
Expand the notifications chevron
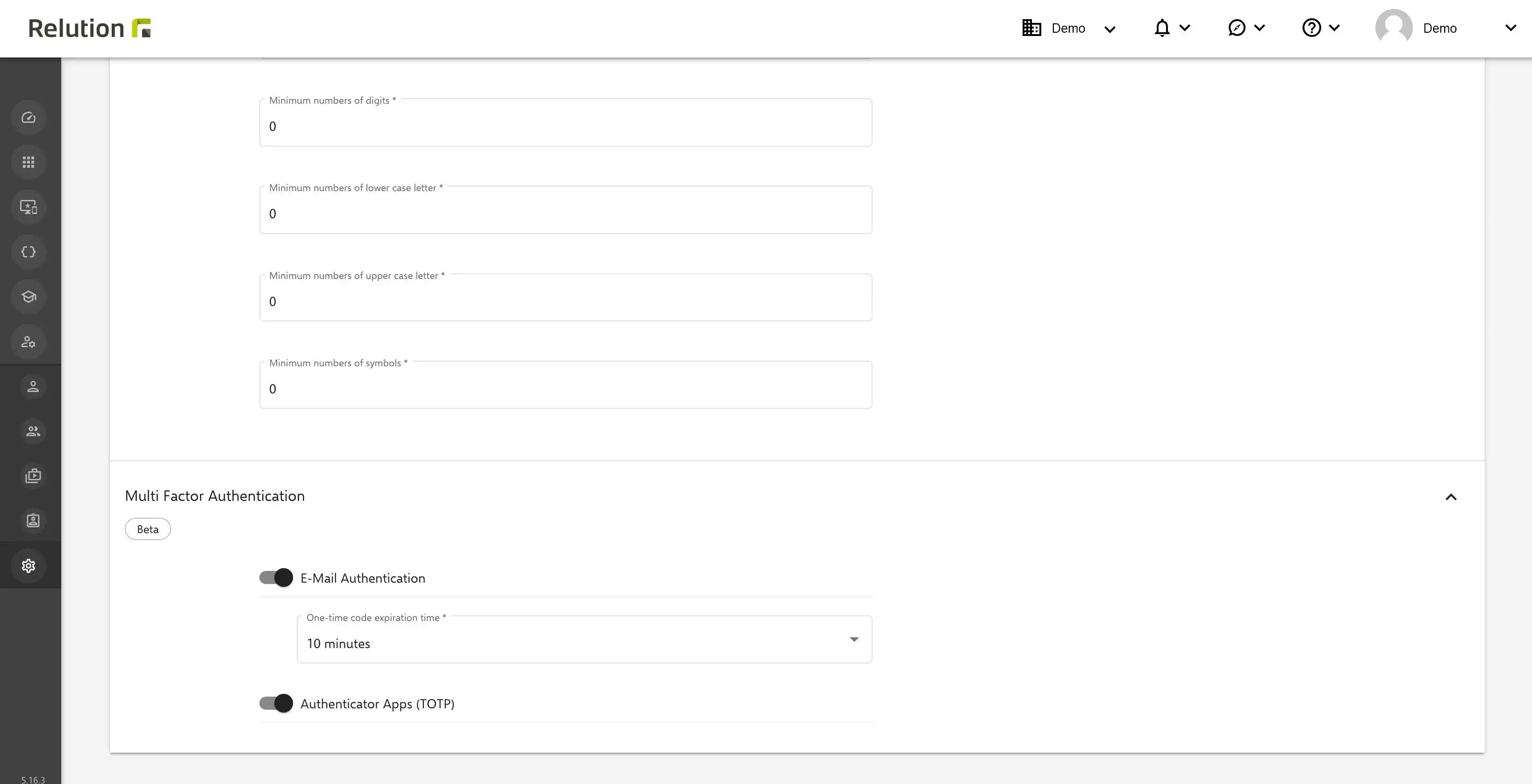tap(1185, 28)
